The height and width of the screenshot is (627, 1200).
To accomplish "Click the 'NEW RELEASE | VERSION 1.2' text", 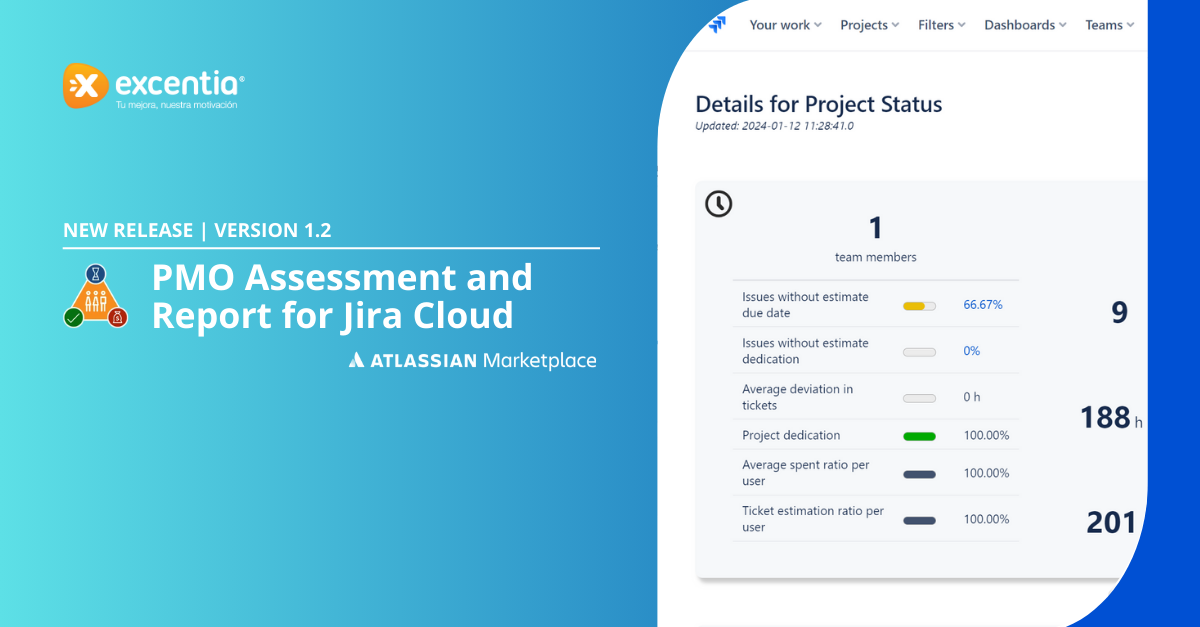I will (197, 230).
